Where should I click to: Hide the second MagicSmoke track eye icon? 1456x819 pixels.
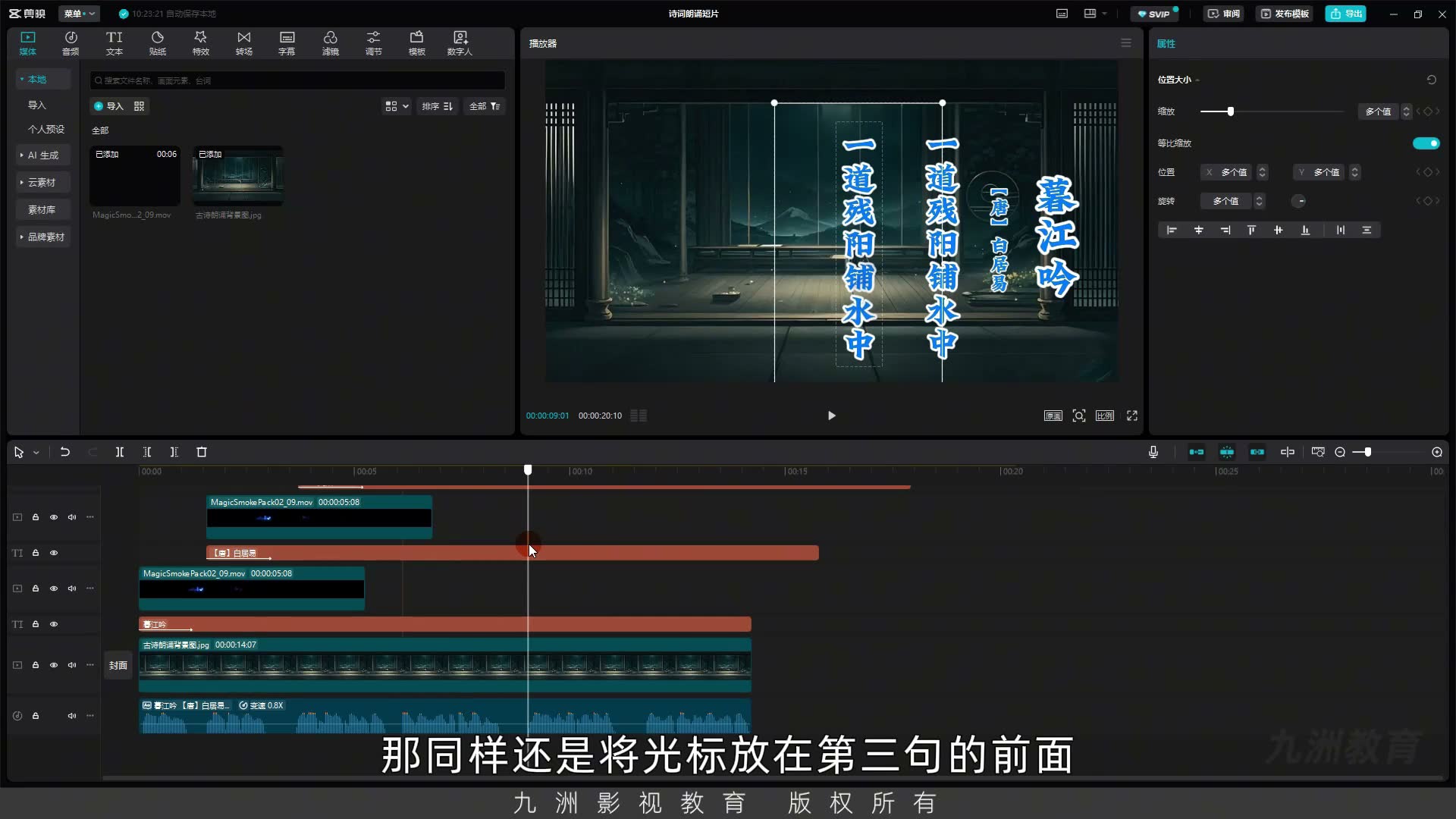(x=54, y=588)
